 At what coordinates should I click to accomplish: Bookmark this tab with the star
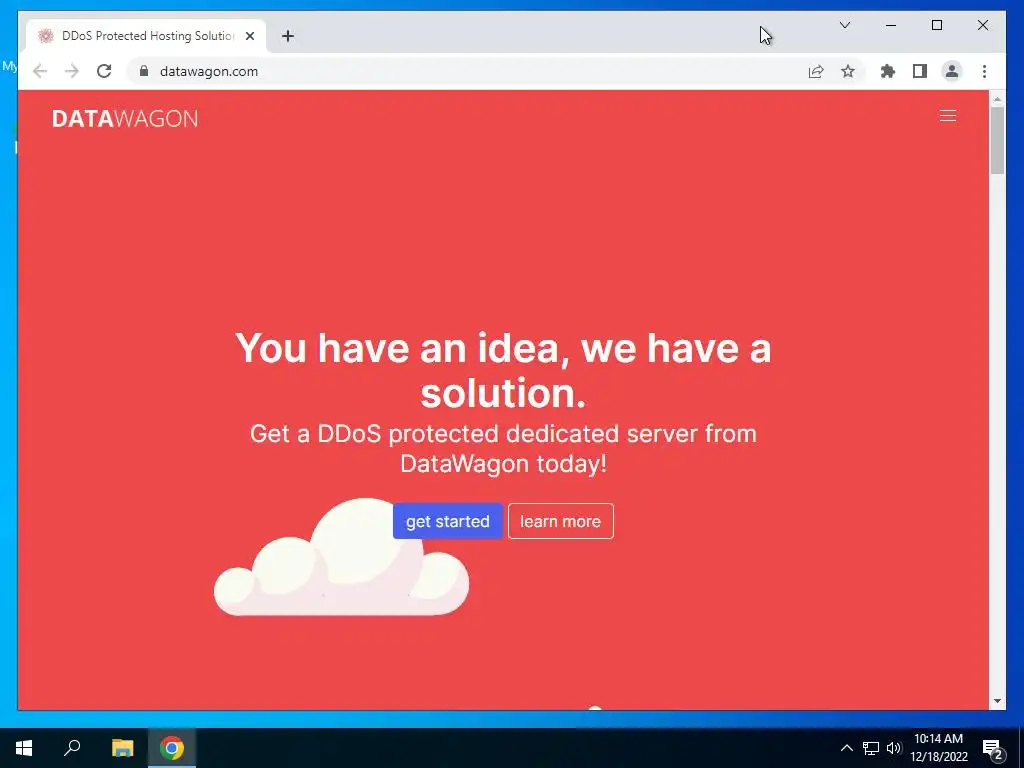pos(848,71)
